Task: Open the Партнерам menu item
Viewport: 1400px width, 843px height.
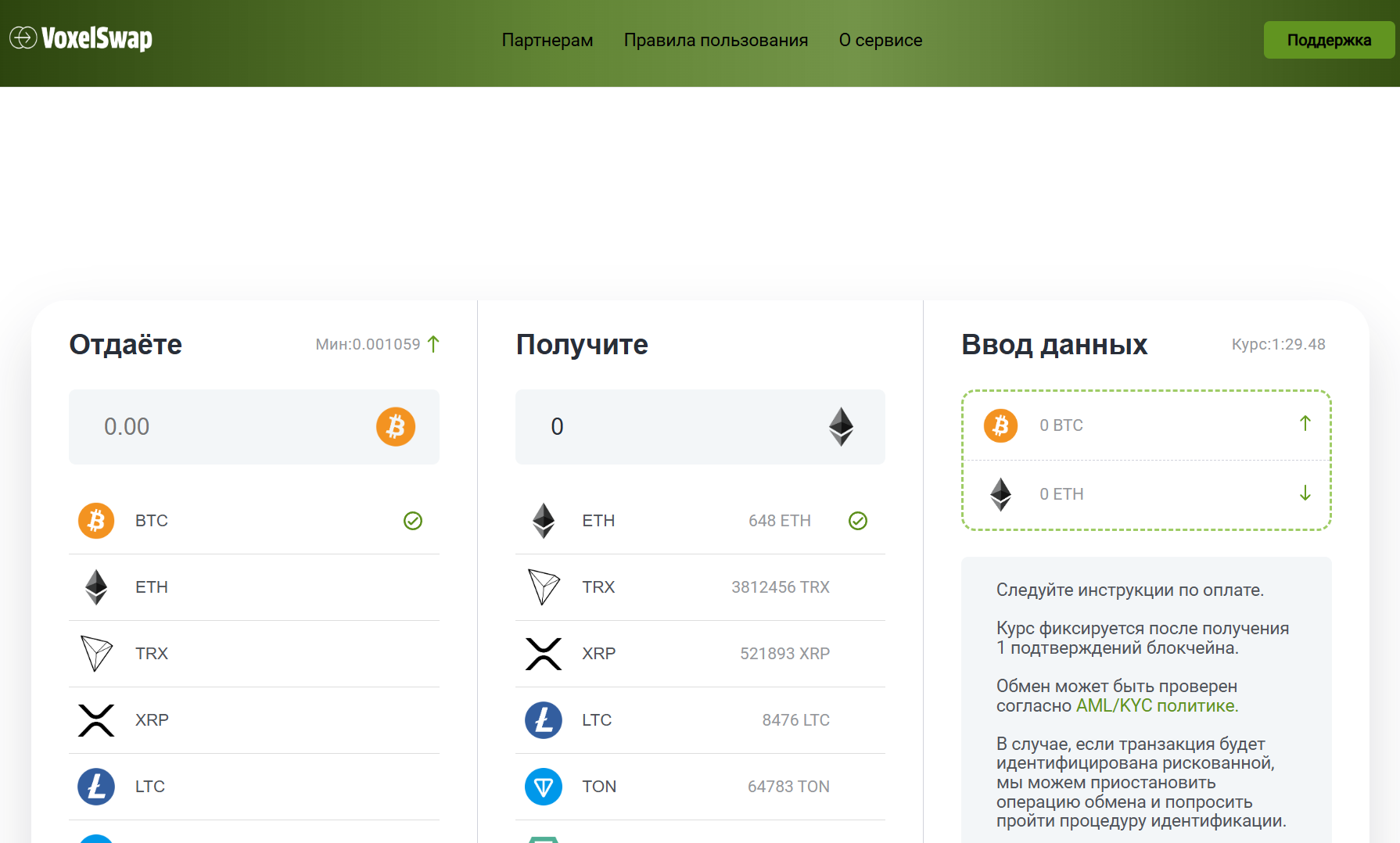Action: click(547, 40)
